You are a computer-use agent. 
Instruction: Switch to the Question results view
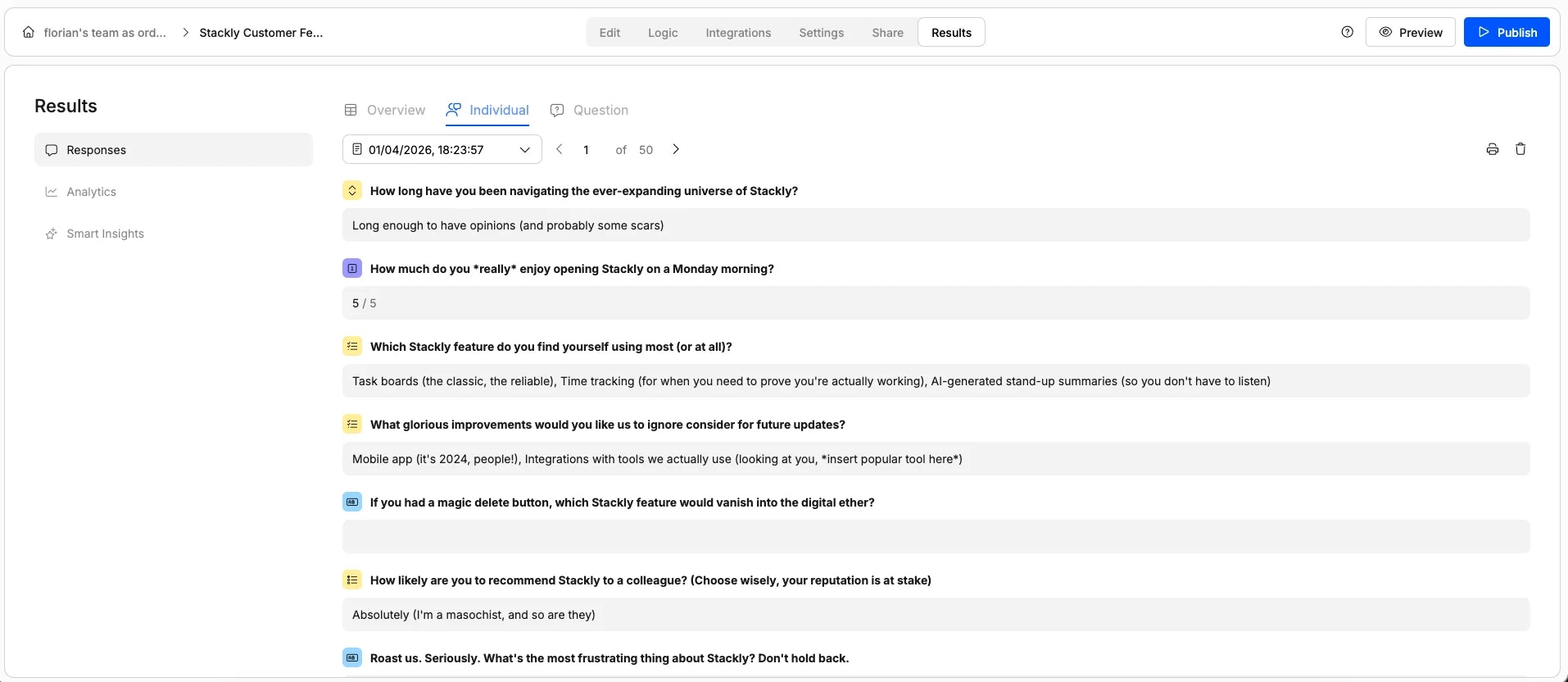pyautogui.click(x=590, y=110)
